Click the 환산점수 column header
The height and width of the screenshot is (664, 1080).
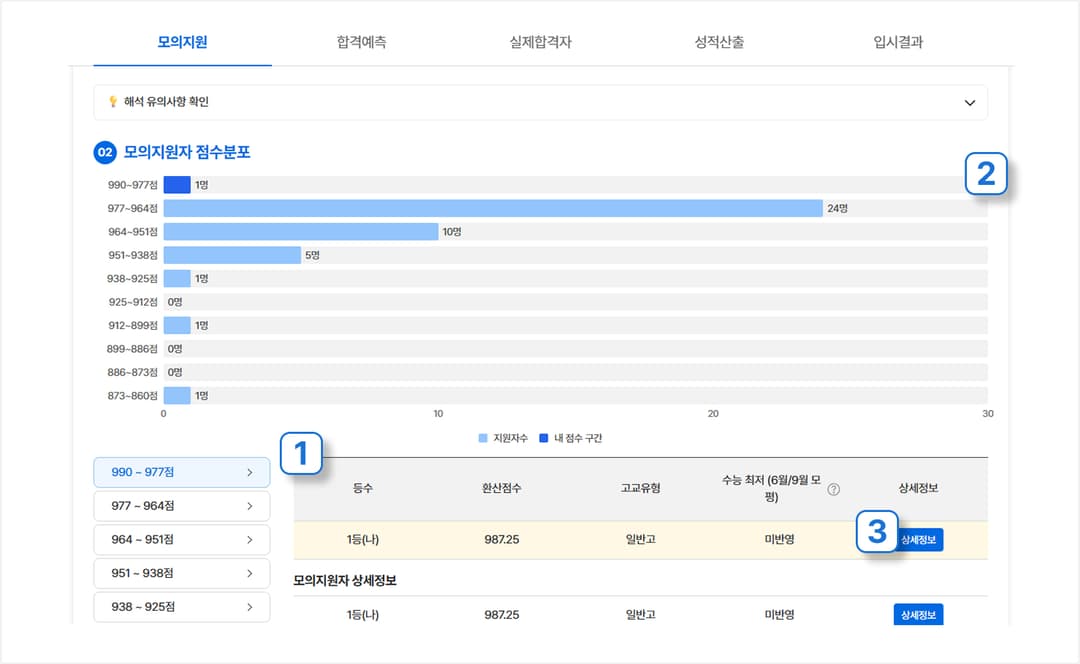[x=501, y=488]
